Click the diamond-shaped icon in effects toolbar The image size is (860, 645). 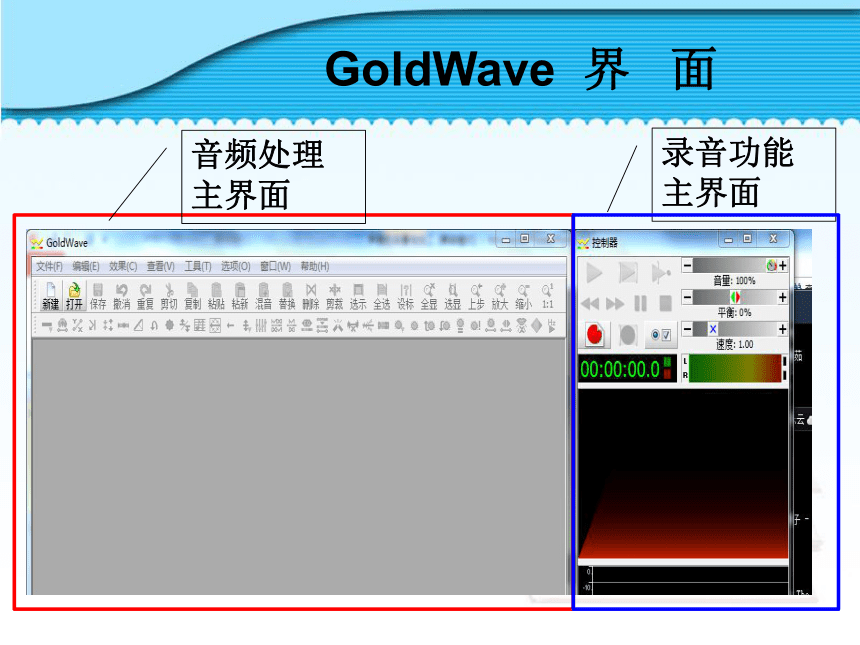tap(537, 326)
